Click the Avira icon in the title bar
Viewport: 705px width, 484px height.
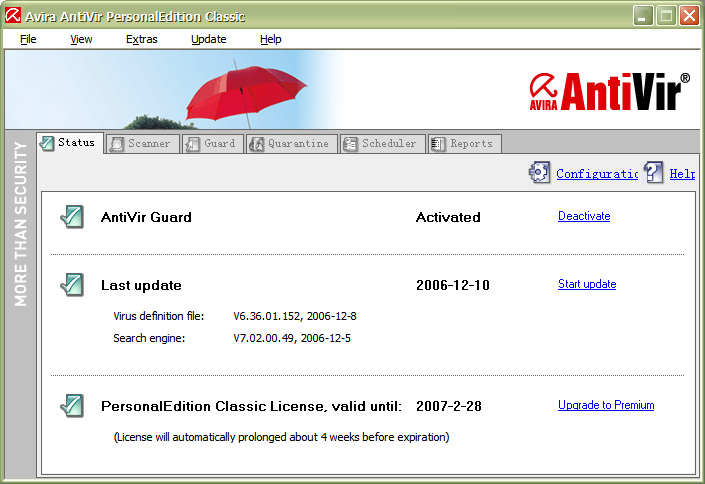click(x=13, y=15)
